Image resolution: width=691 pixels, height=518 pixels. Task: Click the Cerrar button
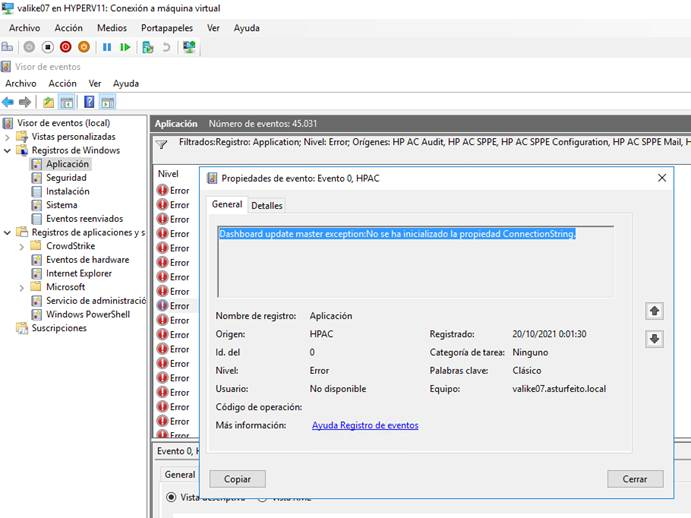[x=635, y=479]
